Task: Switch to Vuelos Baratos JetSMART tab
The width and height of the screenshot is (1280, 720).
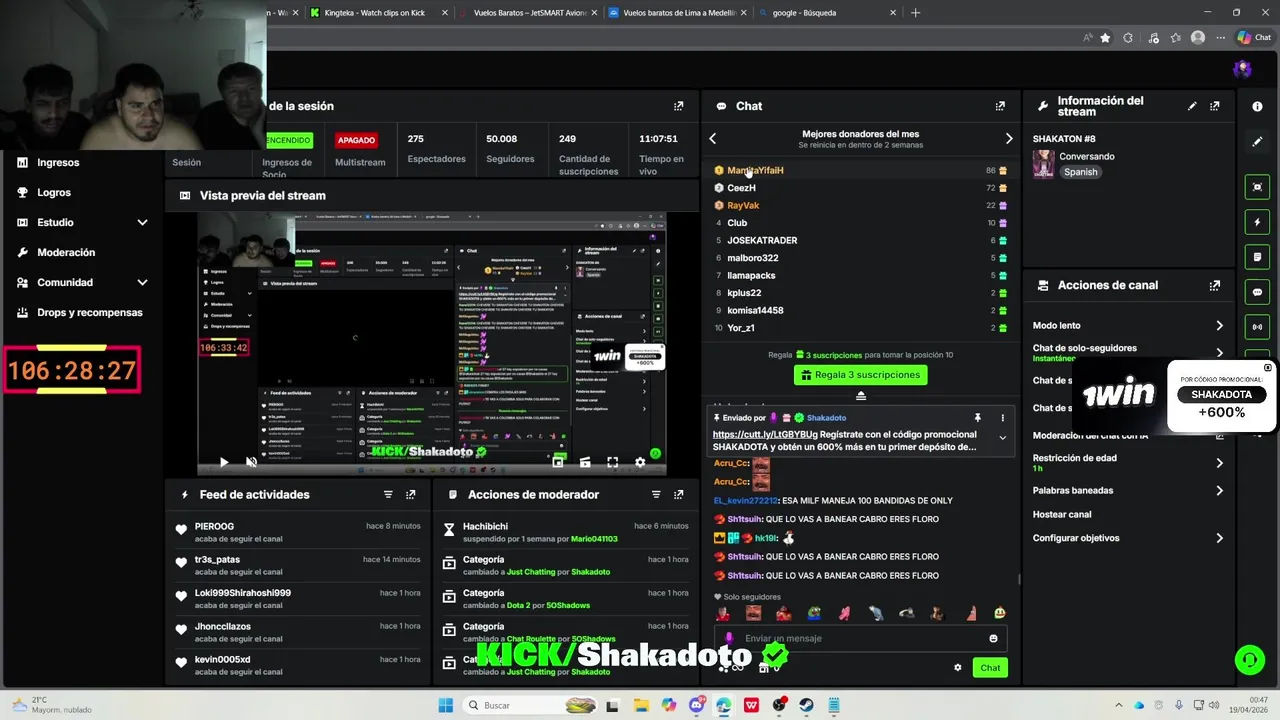Action: (528, 13)
